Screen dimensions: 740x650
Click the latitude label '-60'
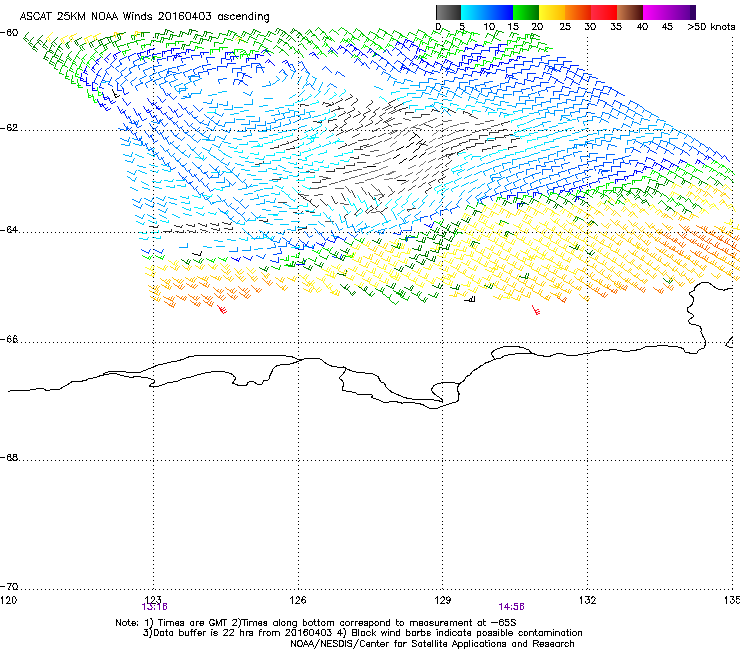click(x=9, y=33)
